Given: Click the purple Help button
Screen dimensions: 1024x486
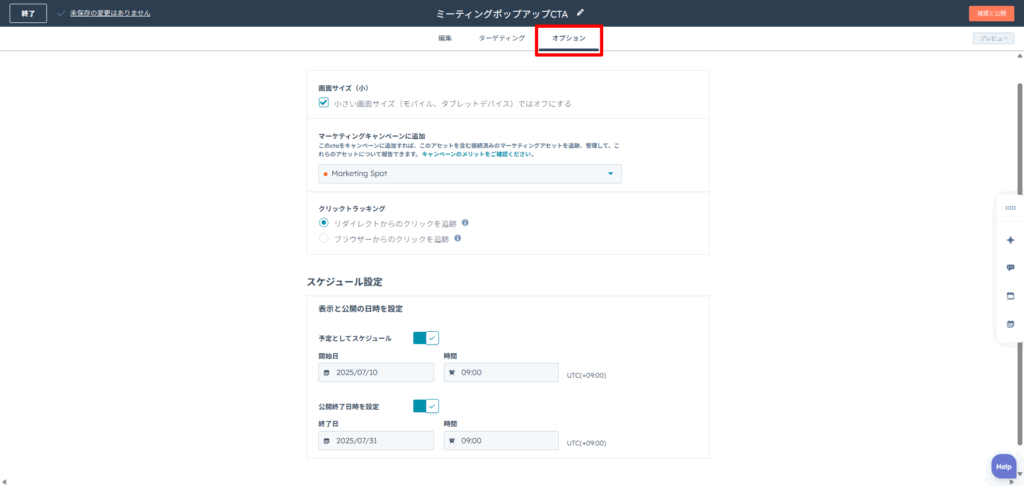Looking at the screenshot, I should pyautogui.click(x=1004, y=466).
